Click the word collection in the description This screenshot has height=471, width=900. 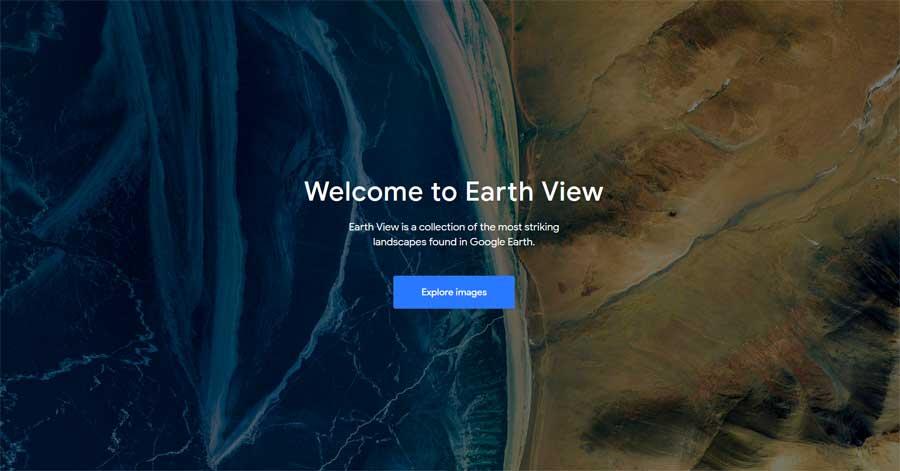click(x=442, y=227)
